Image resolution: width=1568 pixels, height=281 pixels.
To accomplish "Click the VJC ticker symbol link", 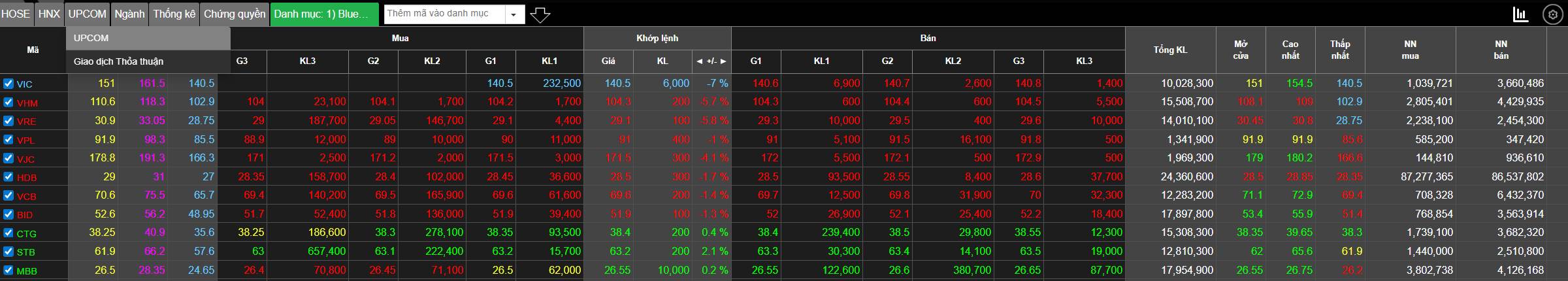I will [x=25, y=159].
